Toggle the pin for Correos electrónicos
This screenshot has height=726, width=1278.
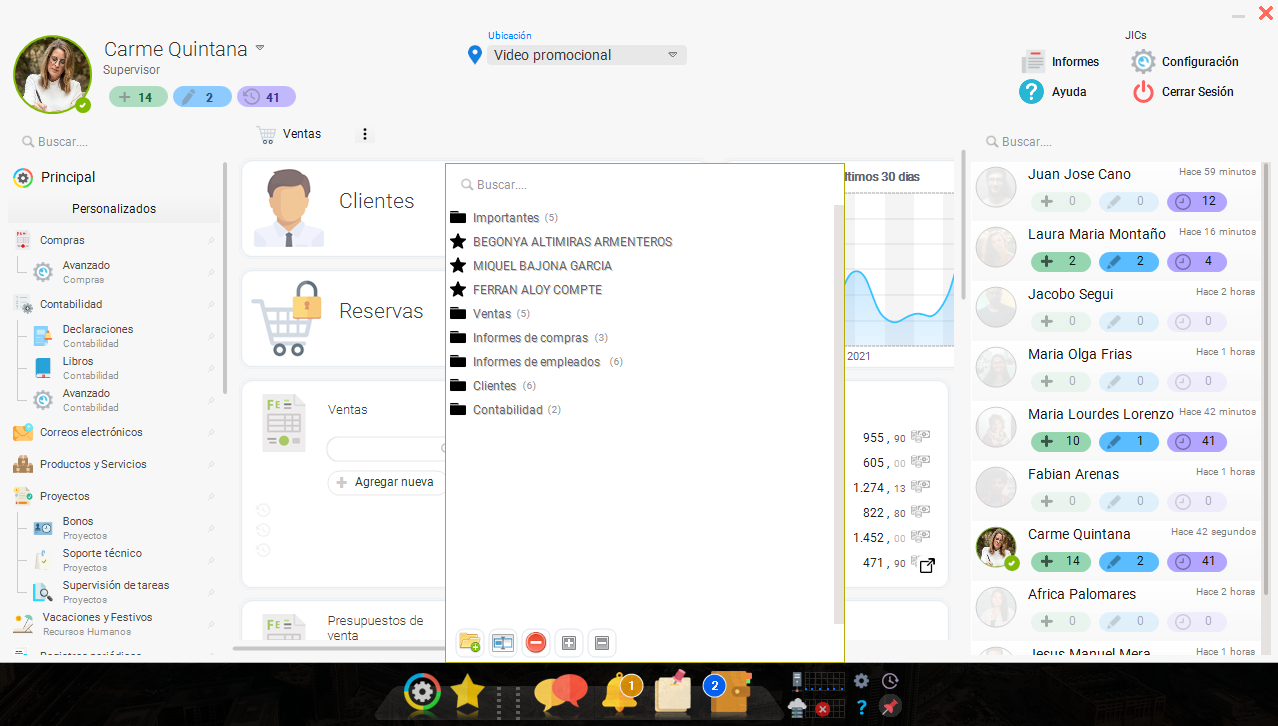211,433
